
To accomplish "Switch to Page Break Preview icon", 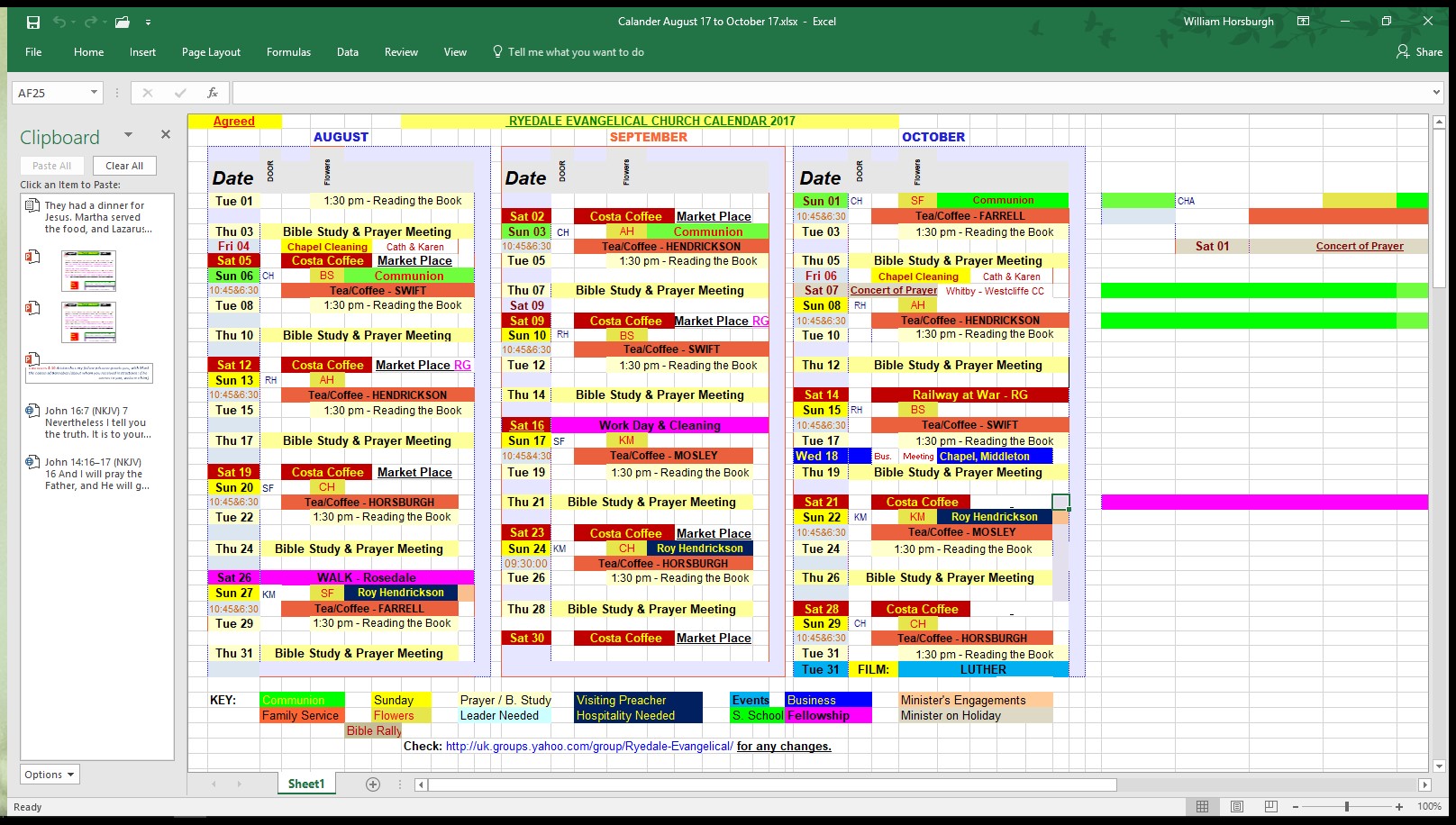I will click(1270, 806).
